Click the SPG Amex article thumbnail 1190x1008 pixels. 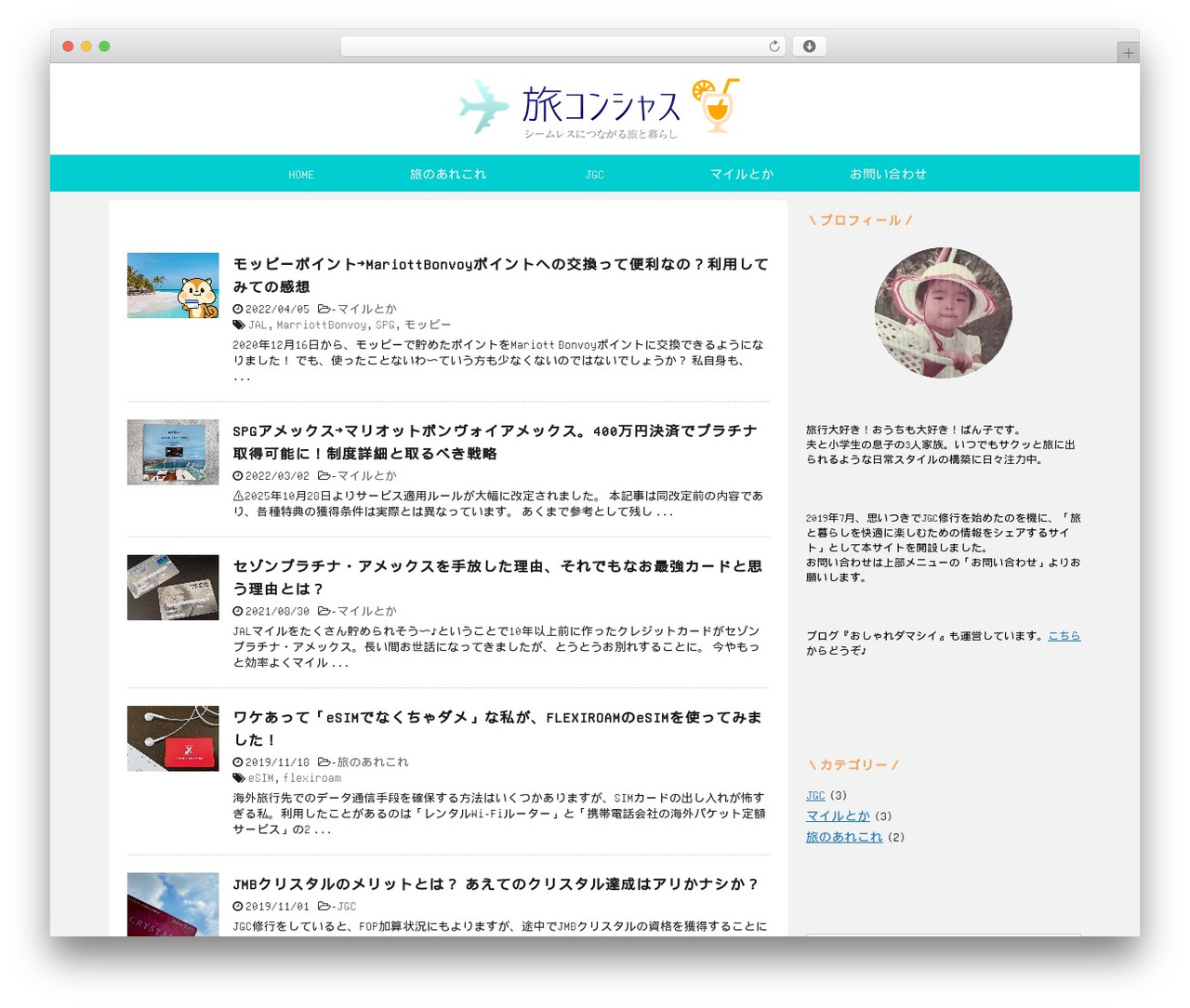click(173, 452)
